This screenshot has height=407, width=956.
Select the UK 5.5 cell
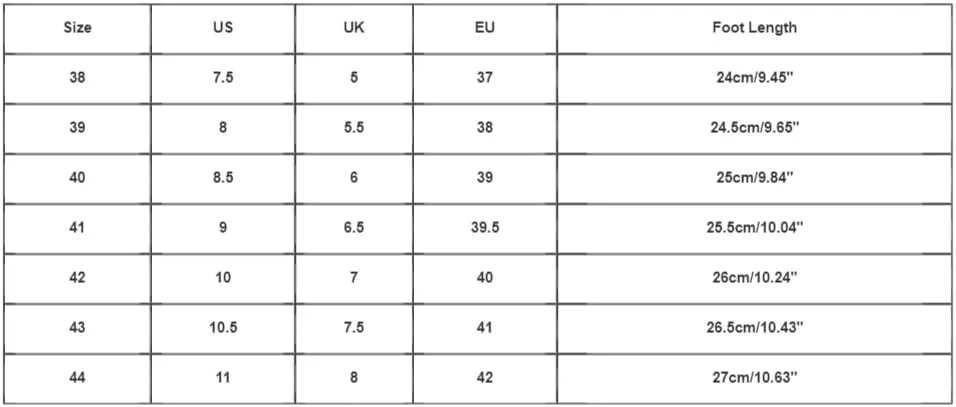(x=354, y=129)
